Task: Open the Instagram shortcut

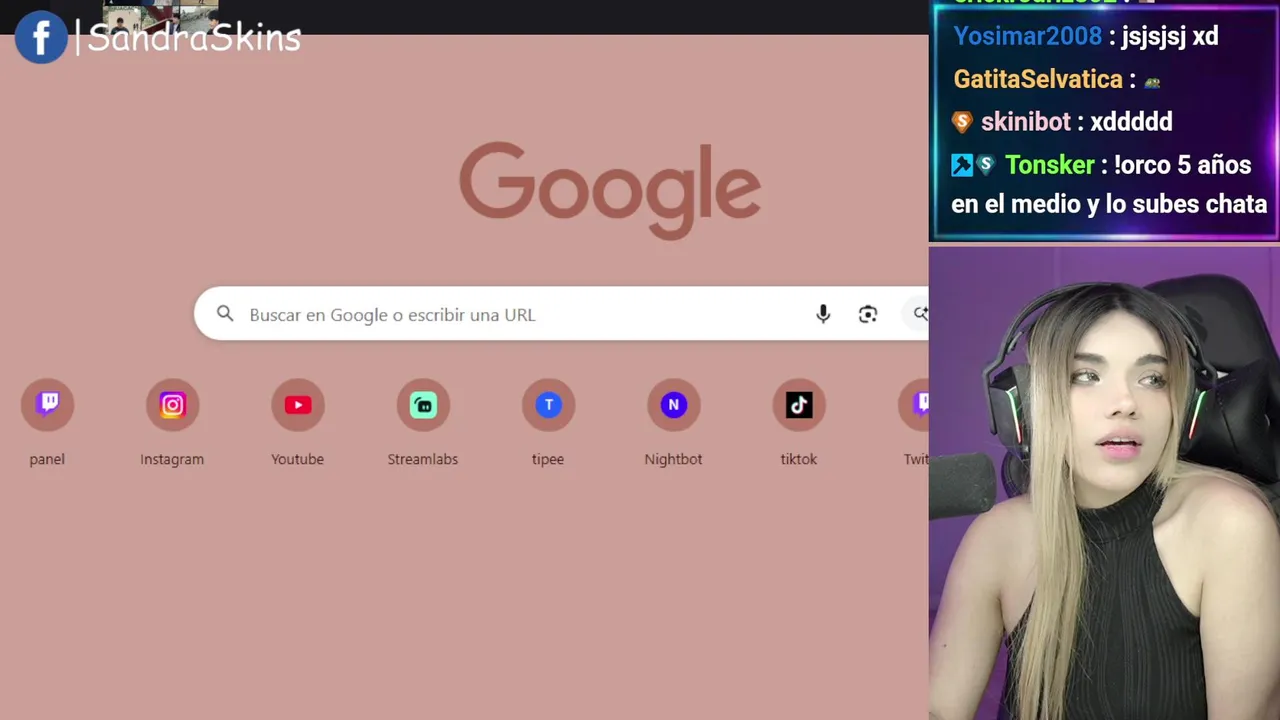Action: 172,405
